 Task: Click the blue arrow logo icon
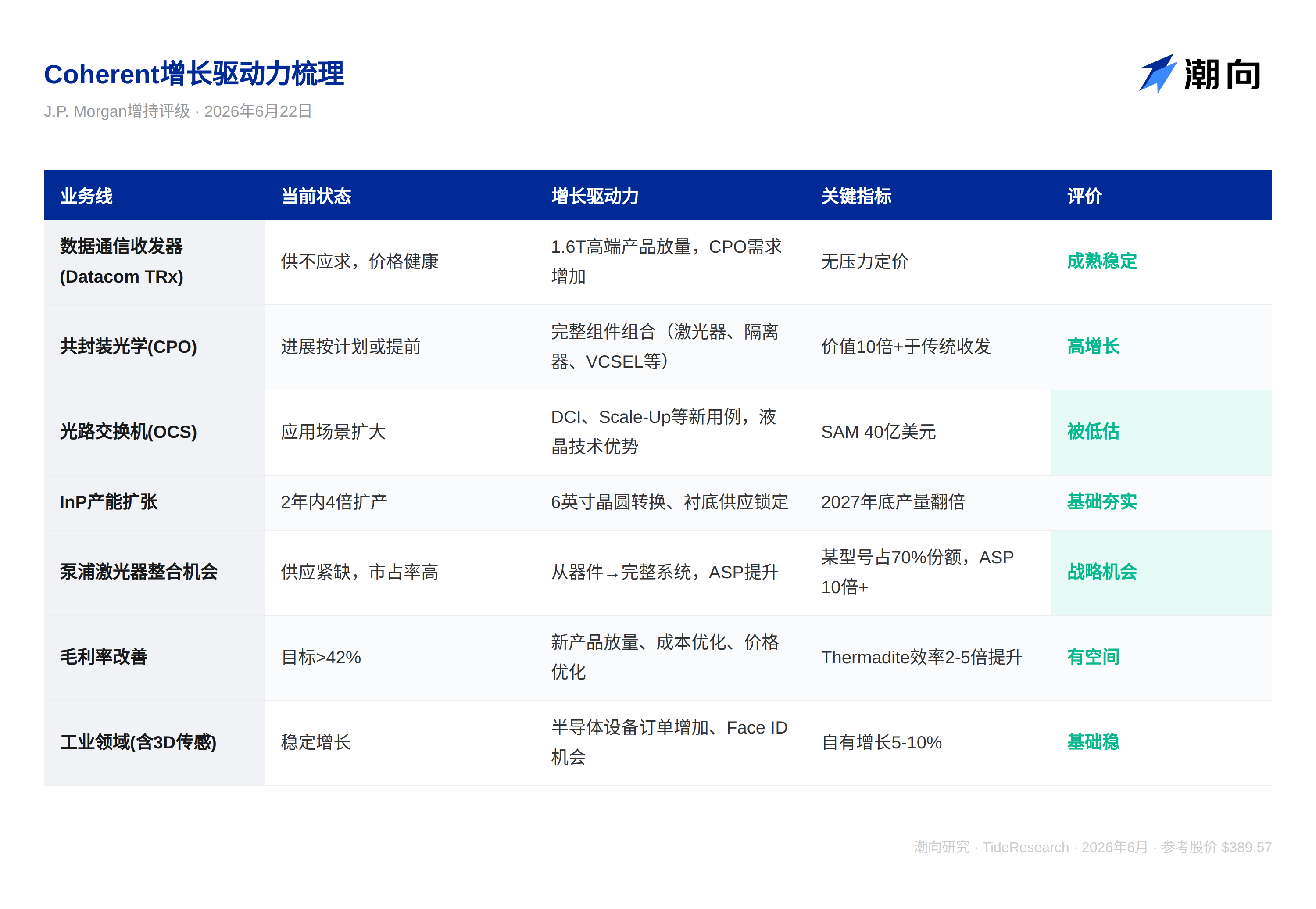pyautogui.click(x=1157, y=73)
